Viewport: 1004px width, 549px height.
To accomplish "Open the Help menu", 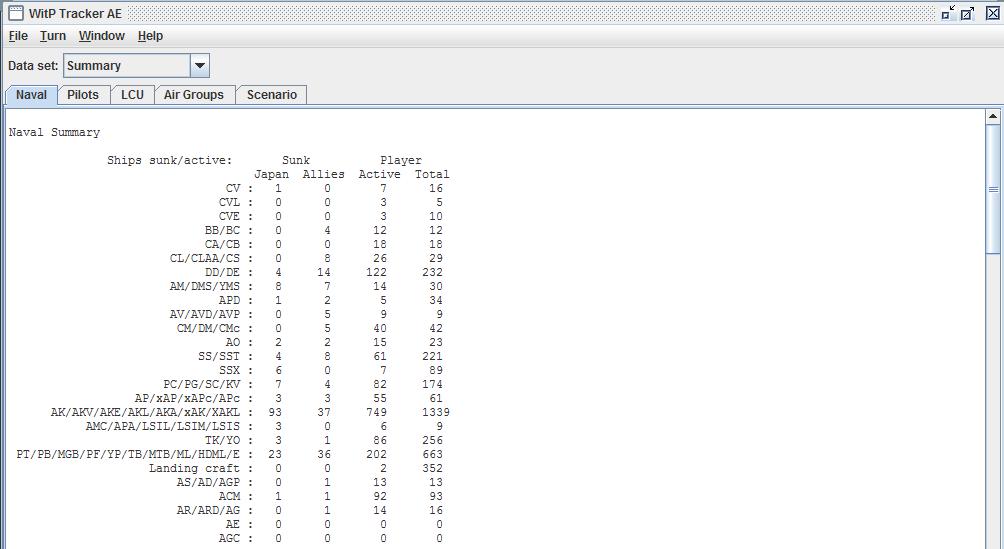I will point(150,36).
